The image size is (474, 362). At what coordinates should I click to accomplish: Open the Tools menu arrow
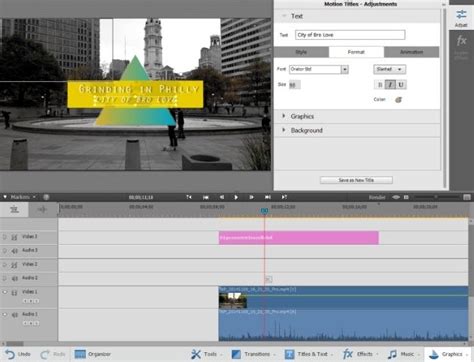tap(220, 355)
